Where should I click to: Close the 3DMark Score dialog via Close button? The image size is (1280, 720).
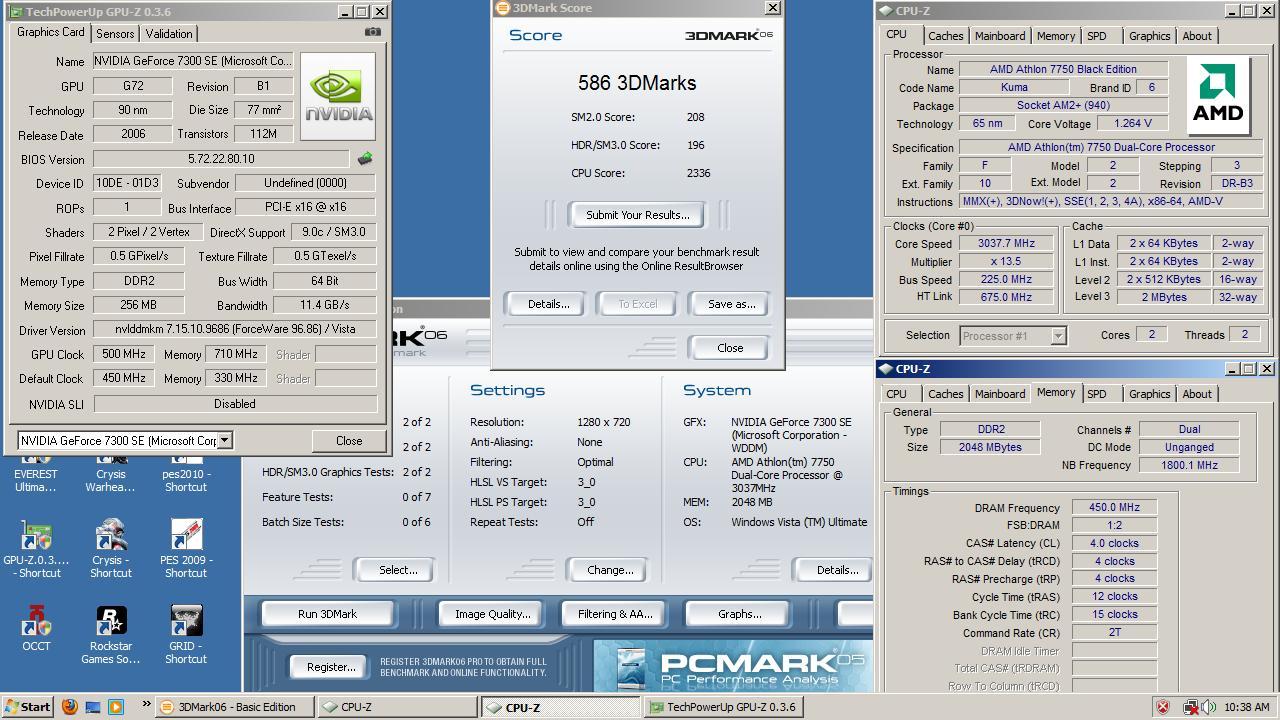tap(730, 348)
